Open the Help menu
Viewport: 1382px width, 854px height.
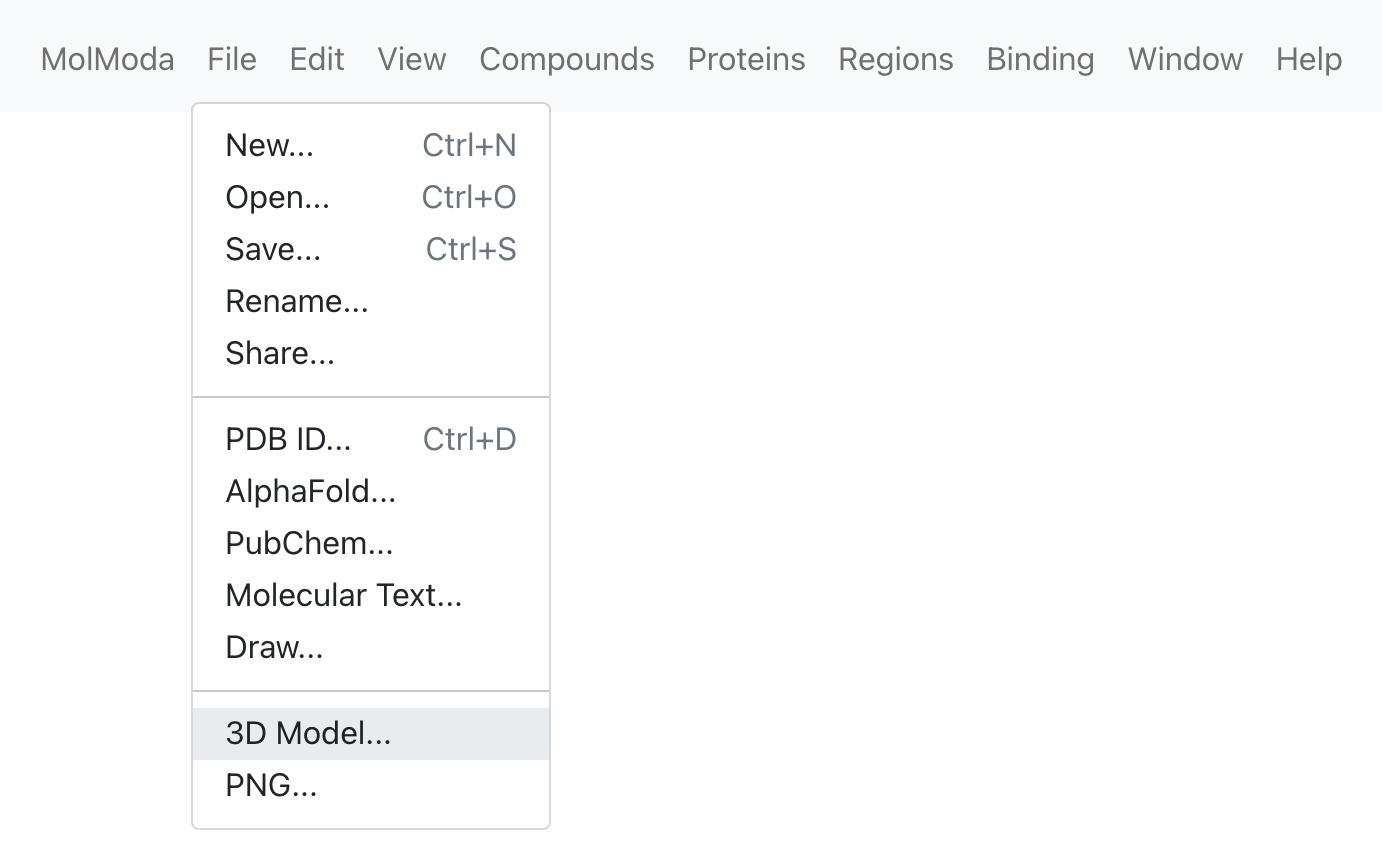pyautogui.click(x=1309, y=59)
